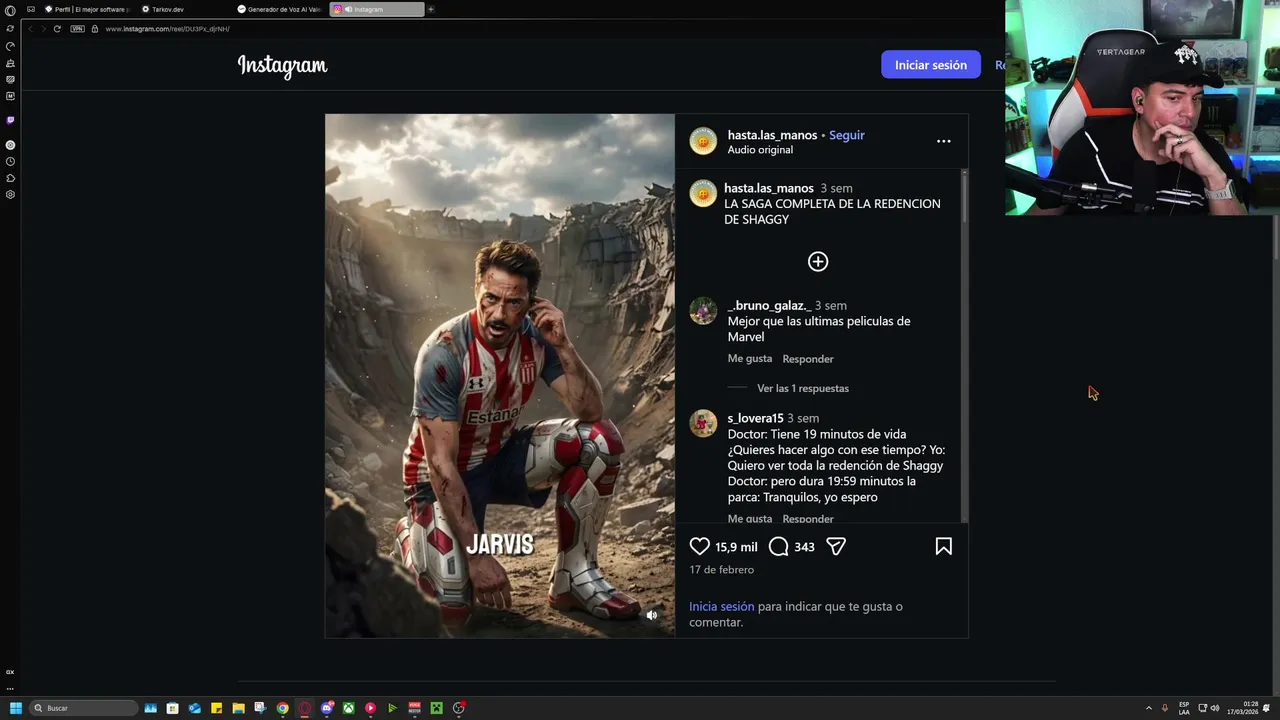1280x720 pixels.
Task: Click the ESP LAA language indicator
Action: click(1184, 708)
